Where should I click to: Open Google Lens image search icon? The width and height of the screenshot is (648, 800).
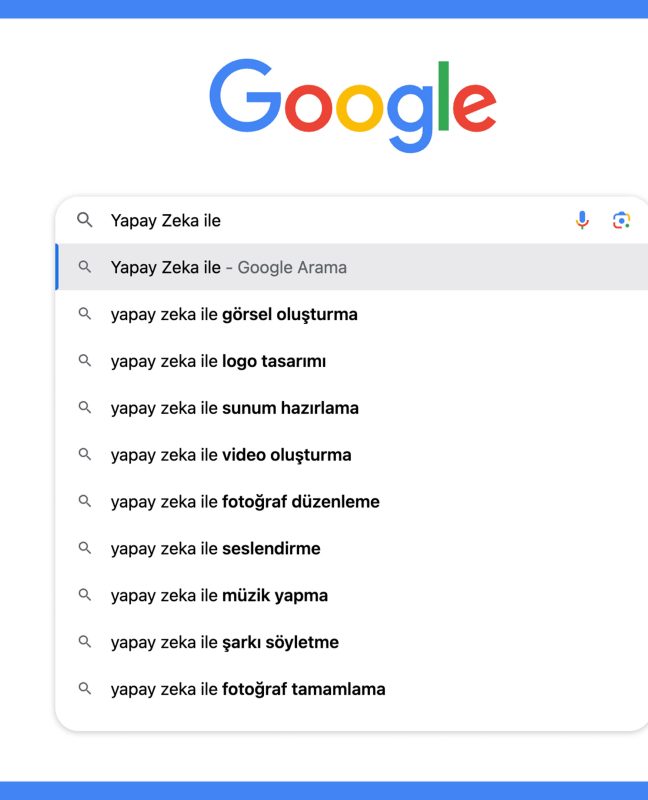pyautogui.click(x=621, y=220)
